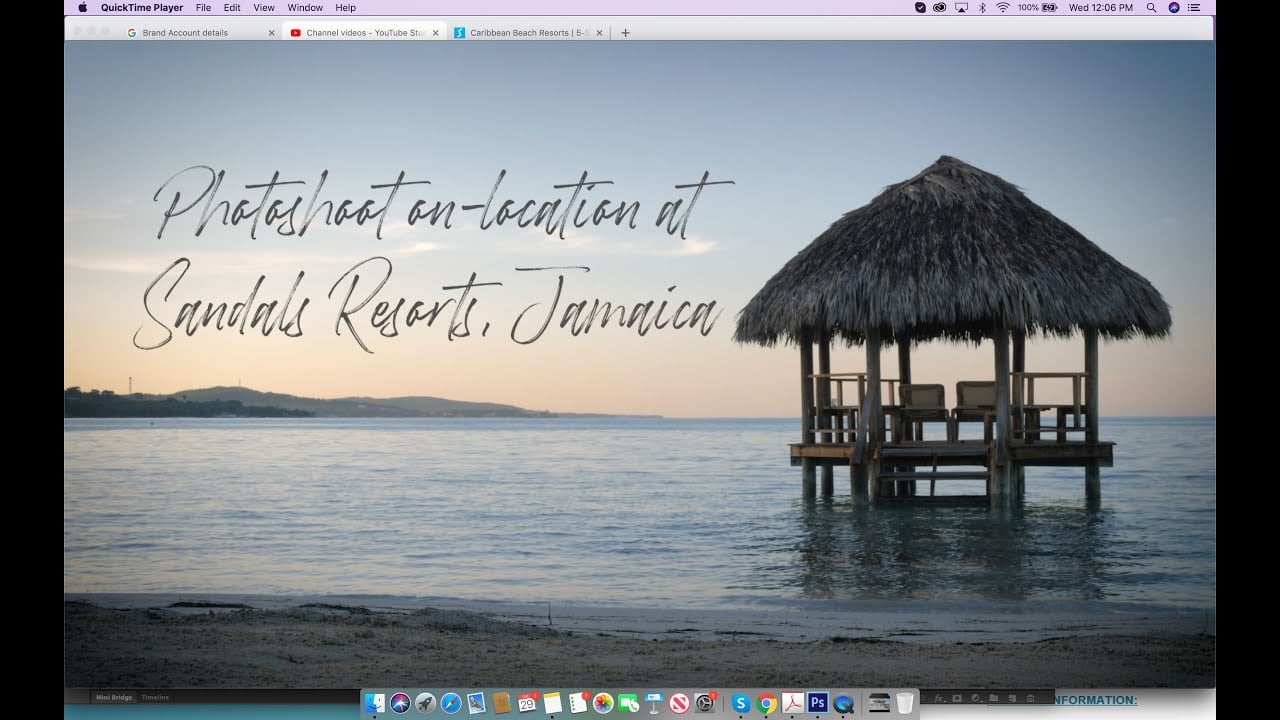Click the Siri icon in menu bar
The width and height of the screenshot is (1280, 720).
(x=1174, y=7)
